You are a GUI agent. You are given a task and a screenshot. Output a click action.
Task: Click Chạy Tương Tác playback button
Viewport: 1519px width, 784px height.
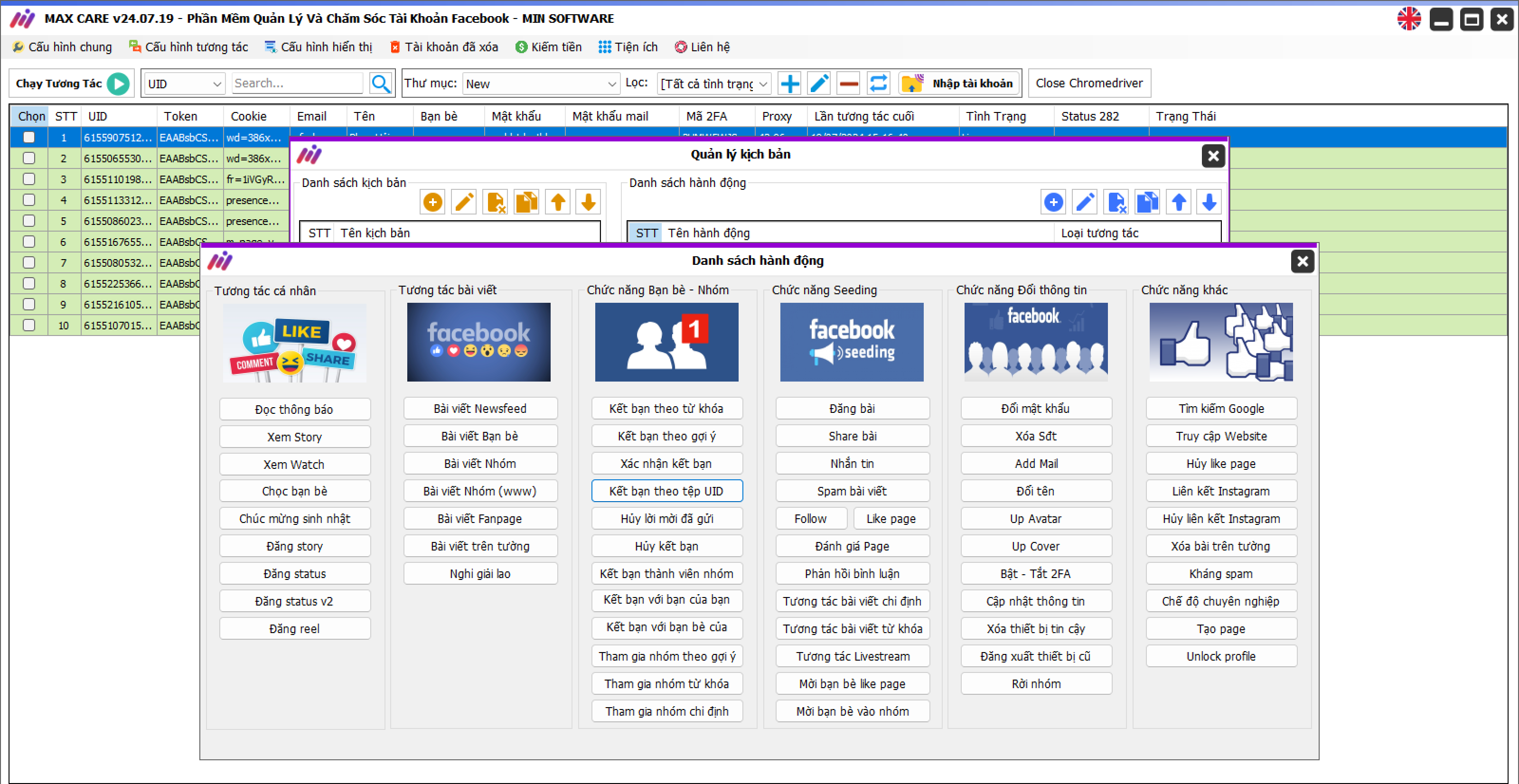121,82
